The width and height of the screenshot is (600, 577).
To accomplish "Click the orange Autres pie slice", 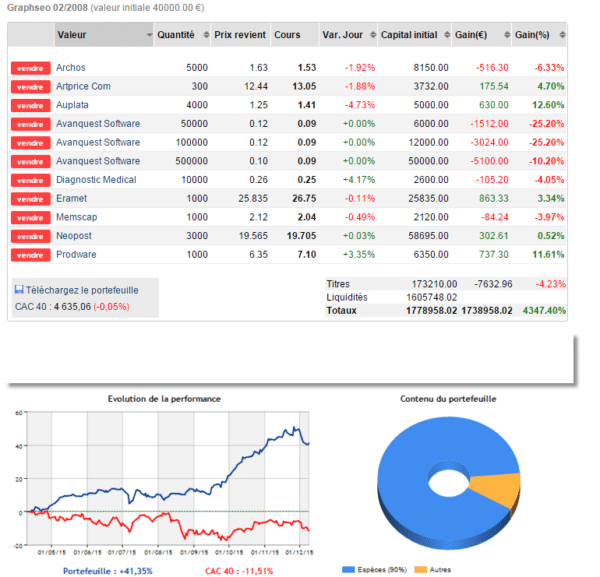I will (x=497, y=490).
